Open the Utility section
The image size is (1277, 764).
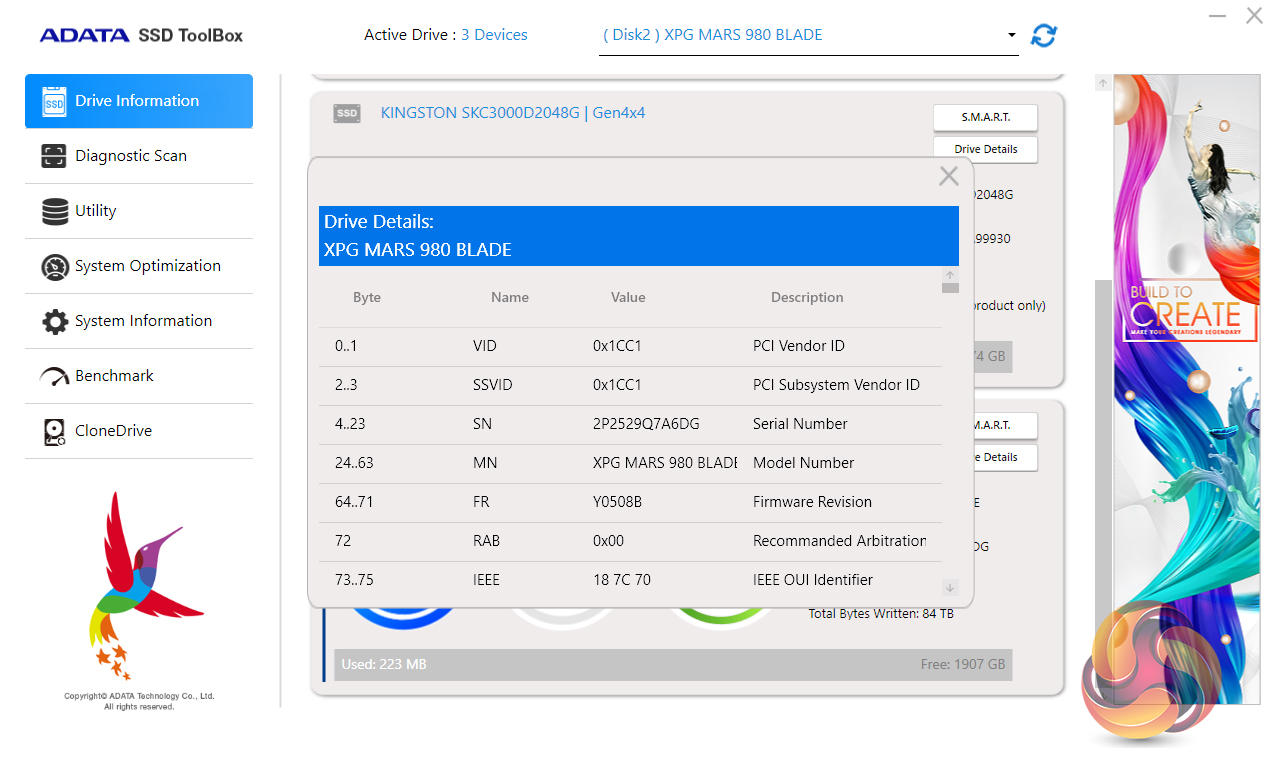139,211
